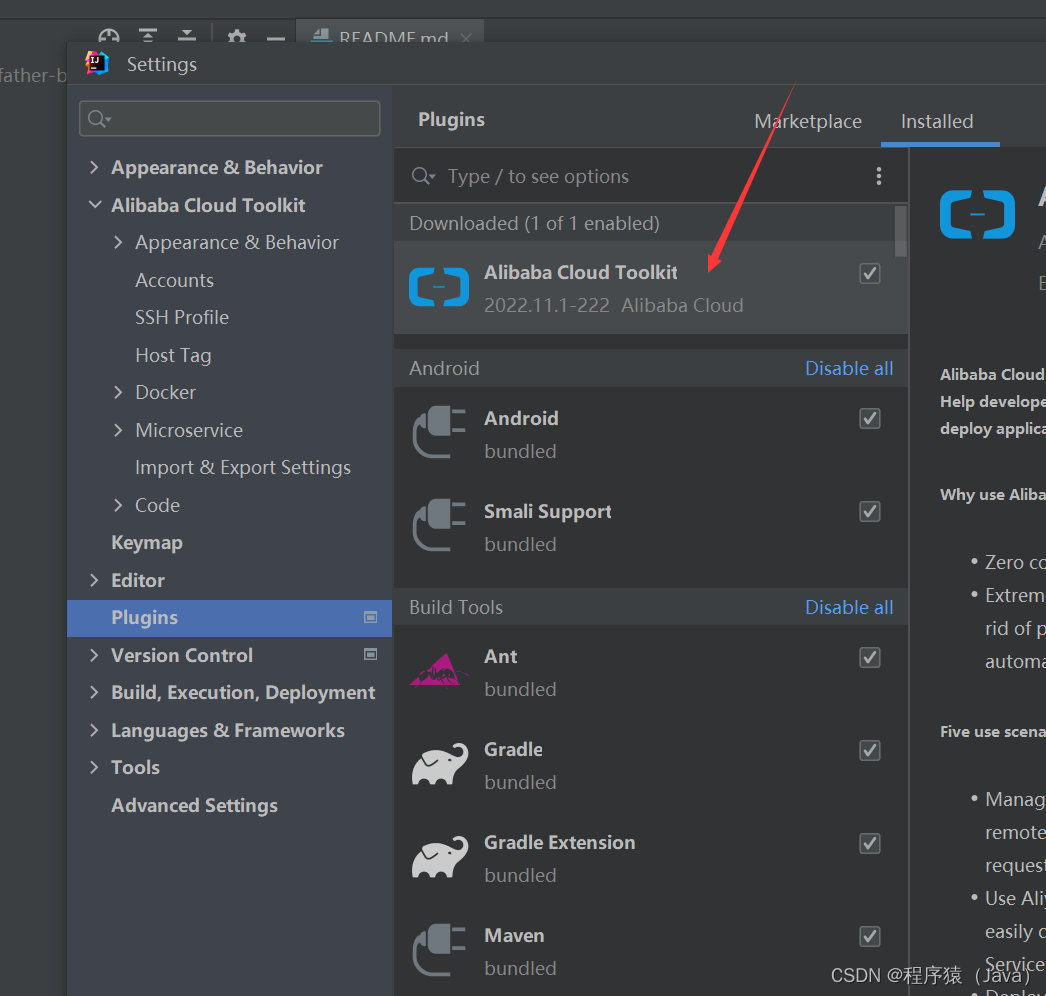The image size is (1046, 996).
Task: Click the Android plugin plug icon
Action: coord(439,432)
